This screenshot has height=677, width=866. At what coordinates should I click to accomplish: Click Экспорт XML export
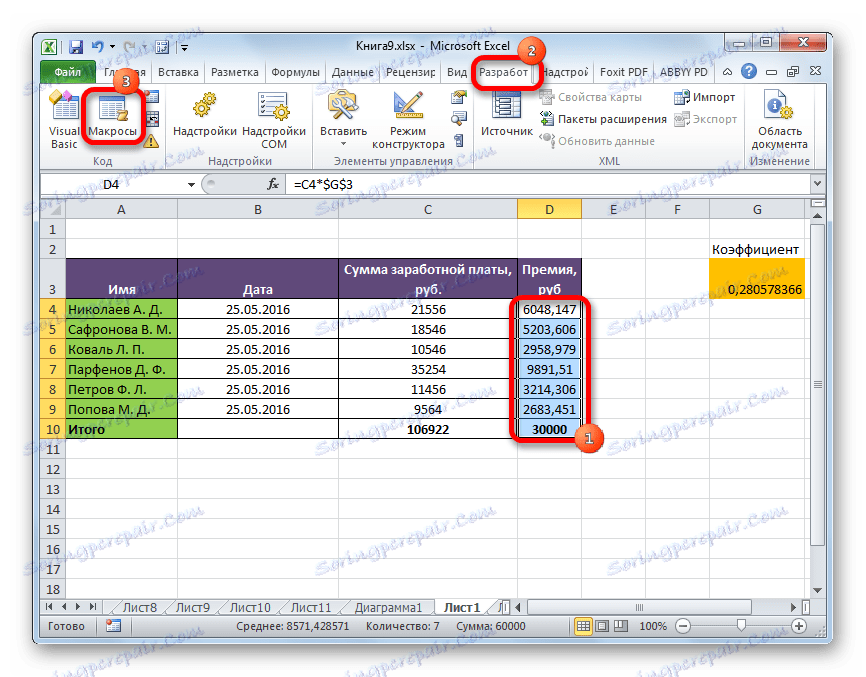[706, 119]
